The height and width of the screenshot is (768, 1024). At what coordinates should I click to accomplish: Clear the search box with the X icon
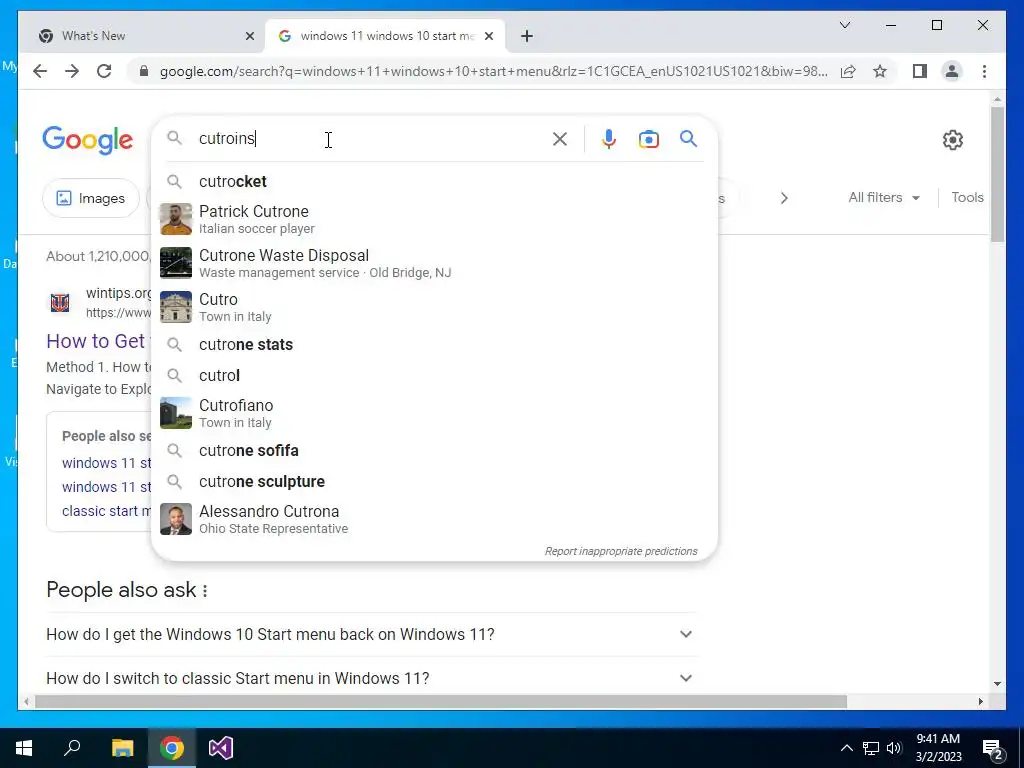tap(560, 139)
